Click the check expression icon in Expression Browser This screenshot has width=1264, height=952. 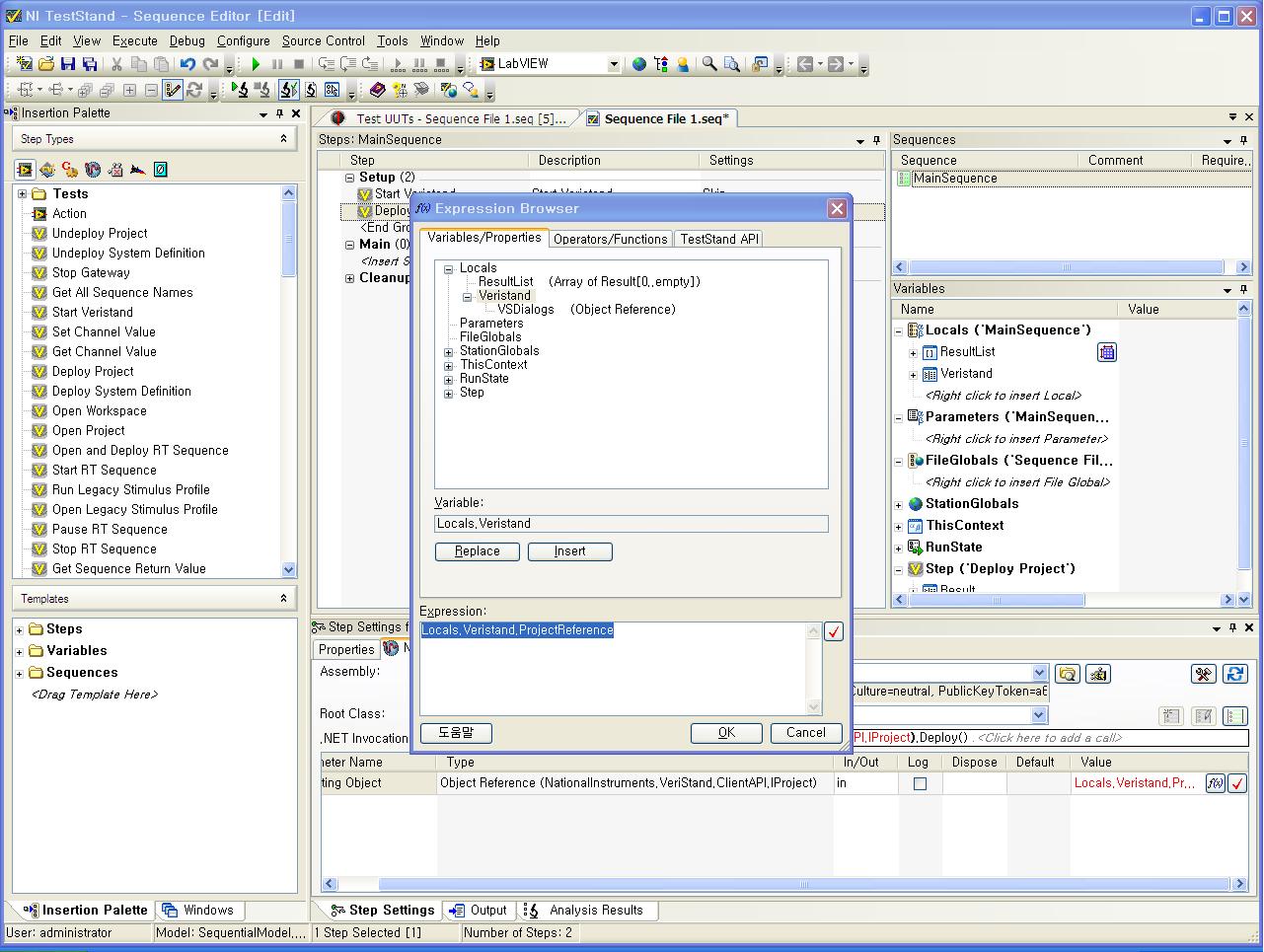pos(834,631)
